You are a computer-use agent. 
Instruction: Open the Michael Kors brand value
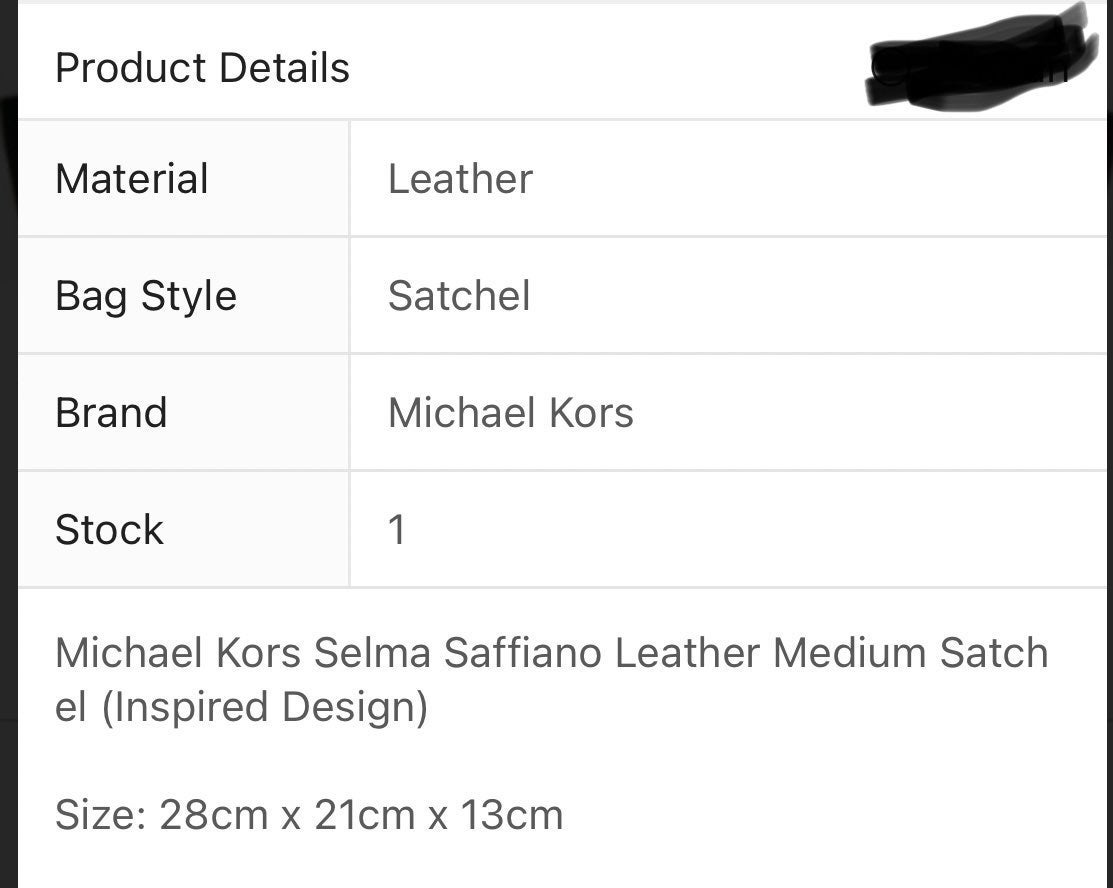(x=510, y=412)
